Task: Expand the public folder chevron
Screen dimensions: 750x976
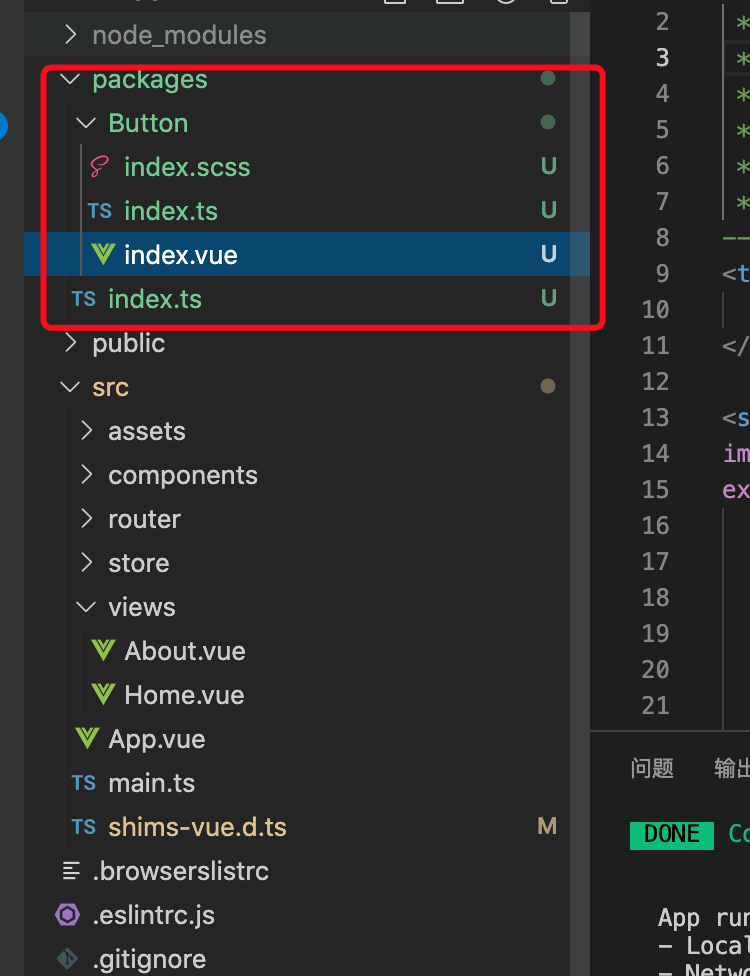Action: click(71, 343)
